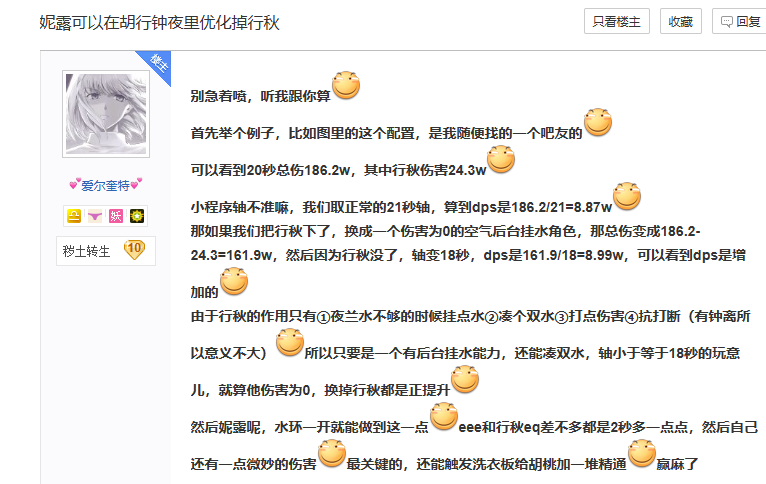Click the pink 妖 badge icon
Screen dimensions: 766x484
coord(116,215)
